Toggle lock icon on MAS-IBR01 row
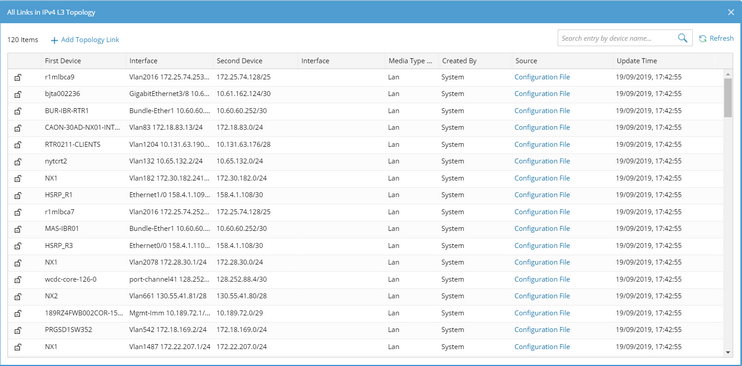Image resolution: width=742 pixels, height=366 pixels. [x=18, y=229]
